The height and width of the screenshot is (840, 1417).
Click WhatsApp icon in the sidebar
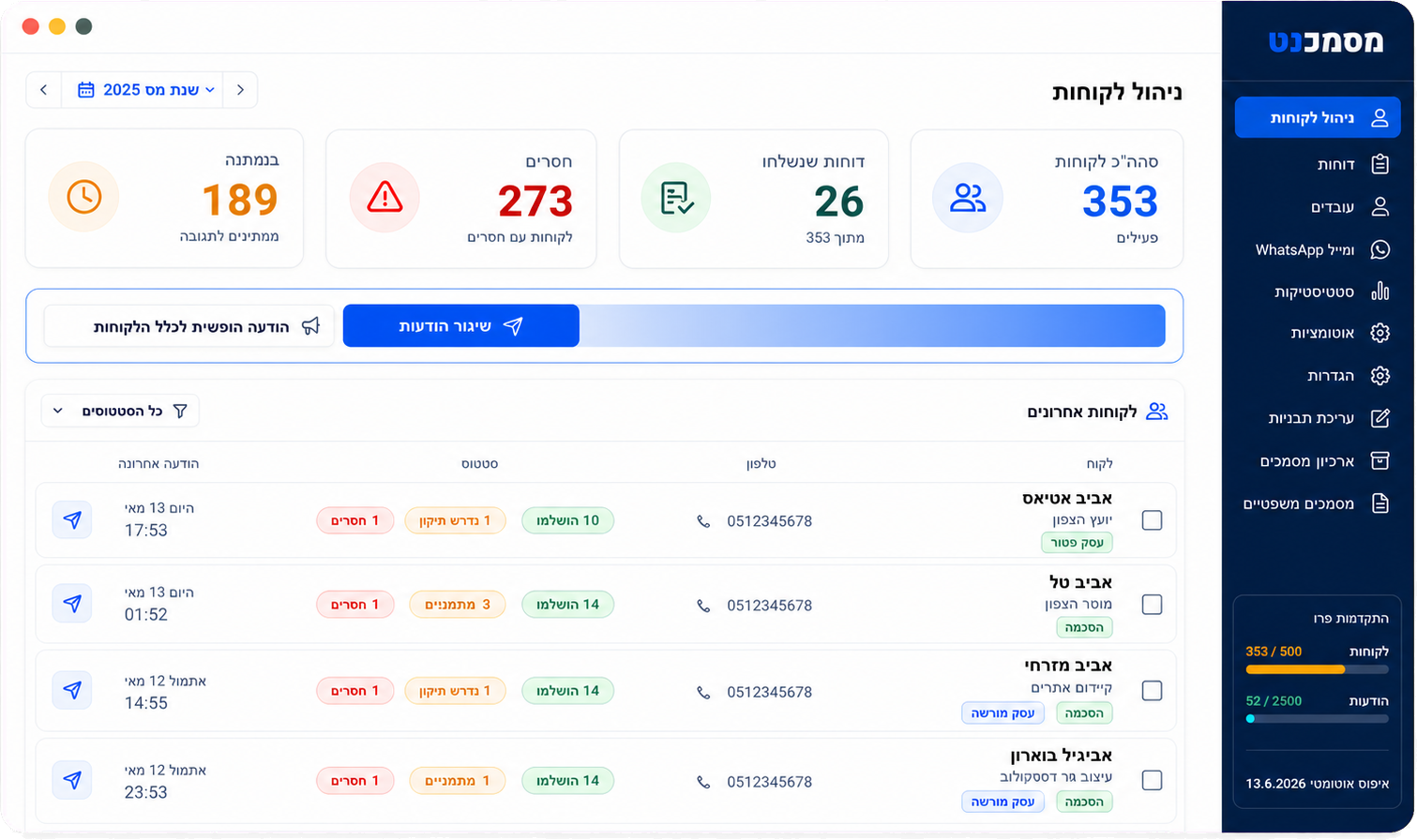click(x=1379, y=249)
